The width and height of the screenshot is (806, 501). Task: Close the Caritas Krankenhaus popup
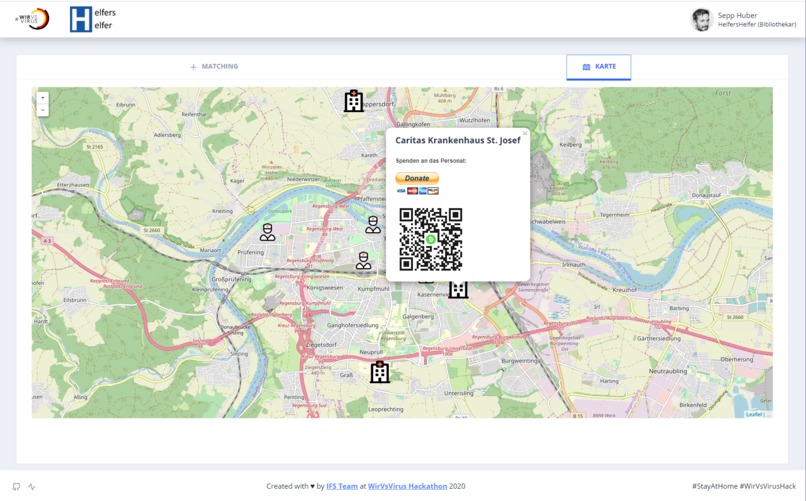[x=525, y=133]
